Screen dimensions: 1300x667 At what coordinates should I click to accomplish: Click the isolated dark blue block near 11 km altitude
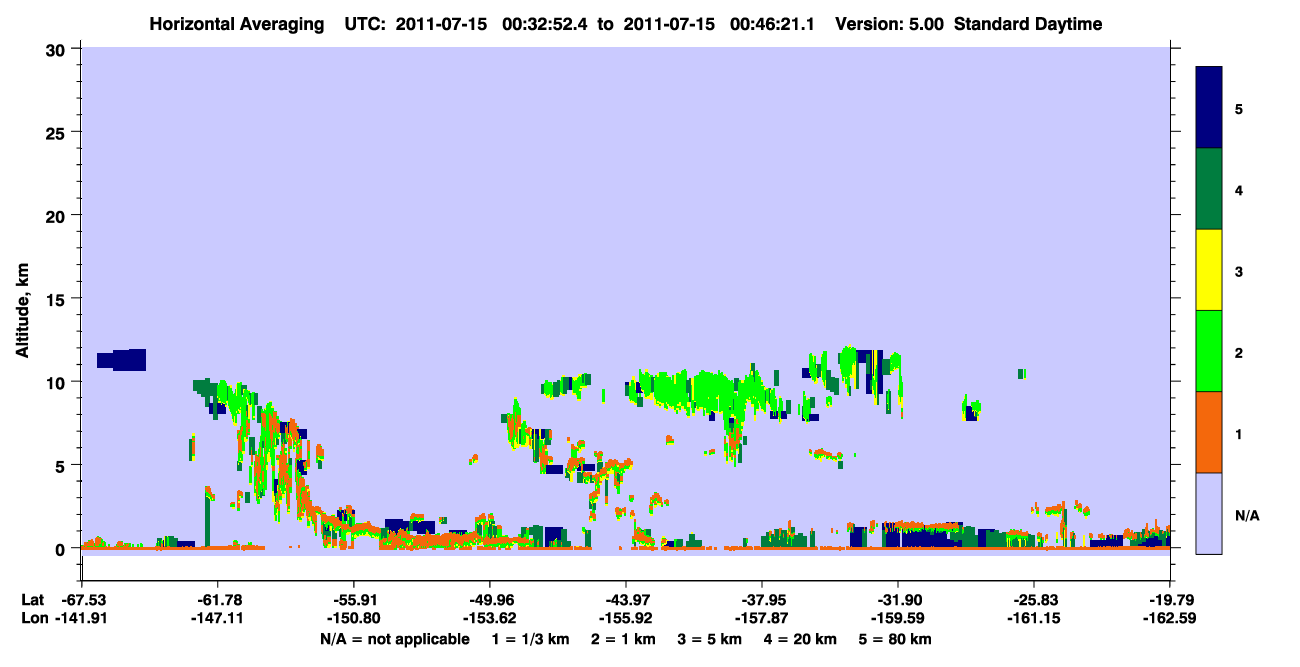(121, 360)
